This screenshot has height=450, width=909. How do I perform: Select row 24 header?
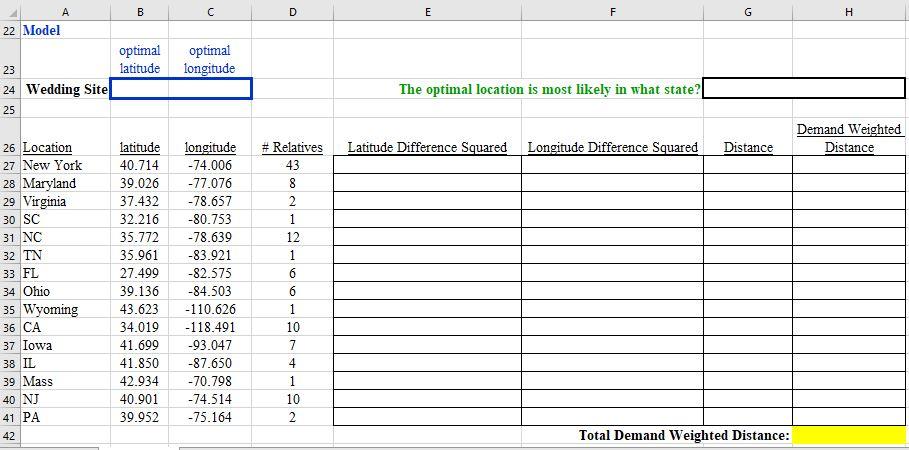[x=10, y=90]
